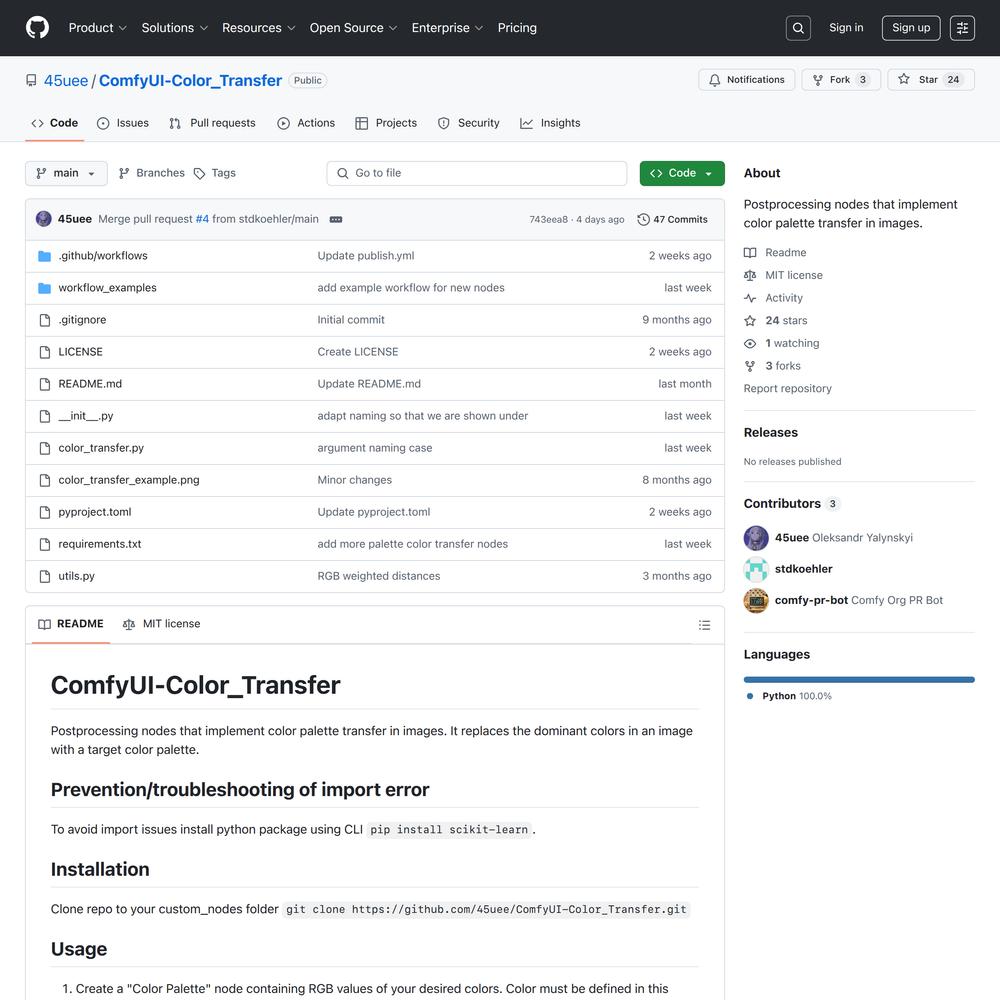Click the GitHub logo icon
This screenshot has height=1000, width=1000.
(38, 28)
